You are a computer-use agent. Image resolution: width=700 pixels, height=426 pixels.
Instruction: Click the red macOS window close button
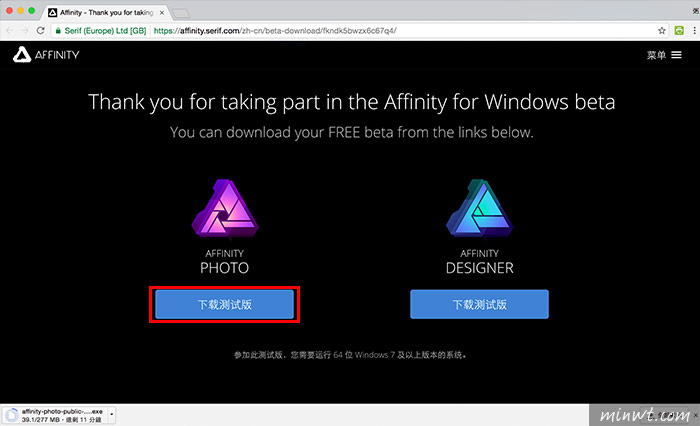pos(9,10)
